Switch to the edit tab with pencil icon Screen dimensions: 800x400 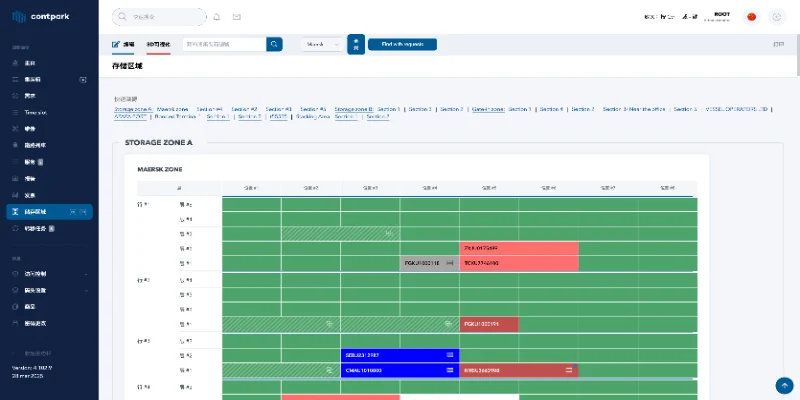coord(123,44)
